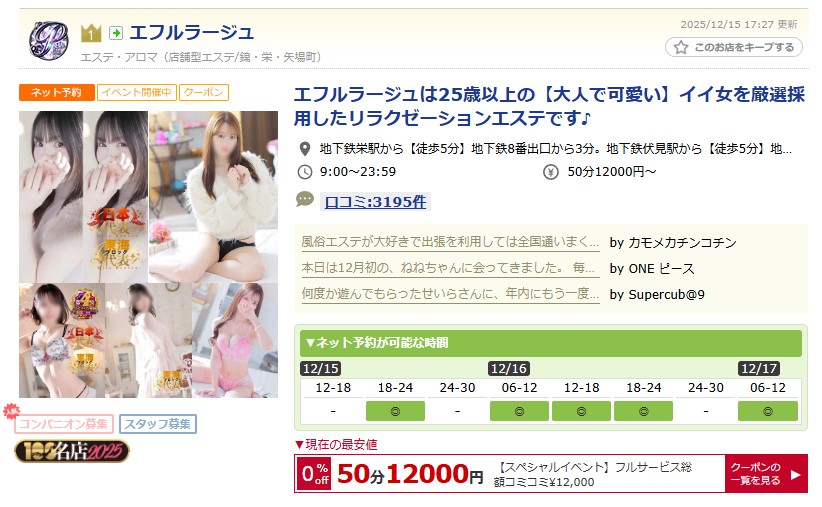Open the イベント開催中 tag
The height and width of the screenshot is (507, 822).
[137, 92]
